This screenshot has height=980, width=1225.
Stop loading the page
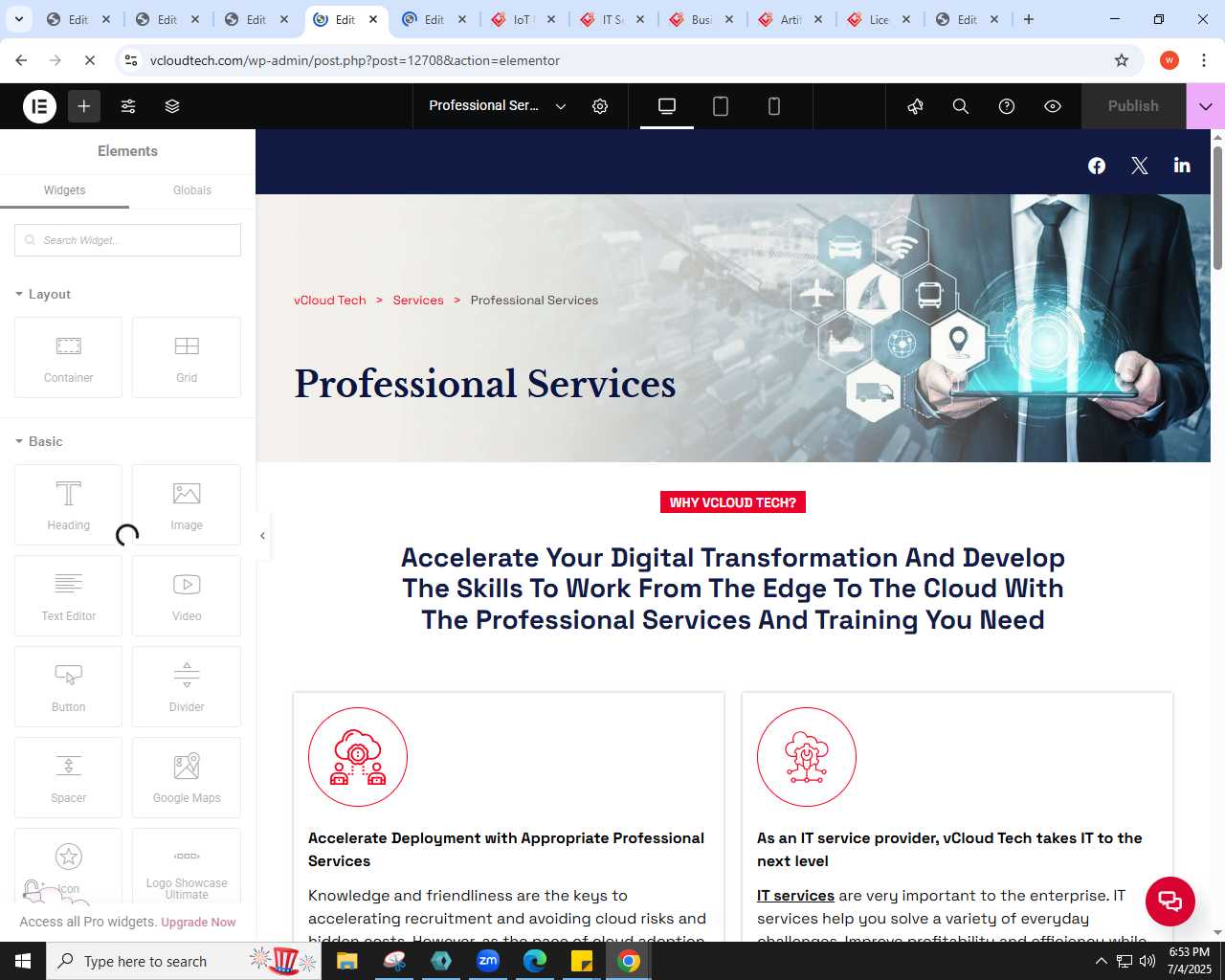point(89,60)
